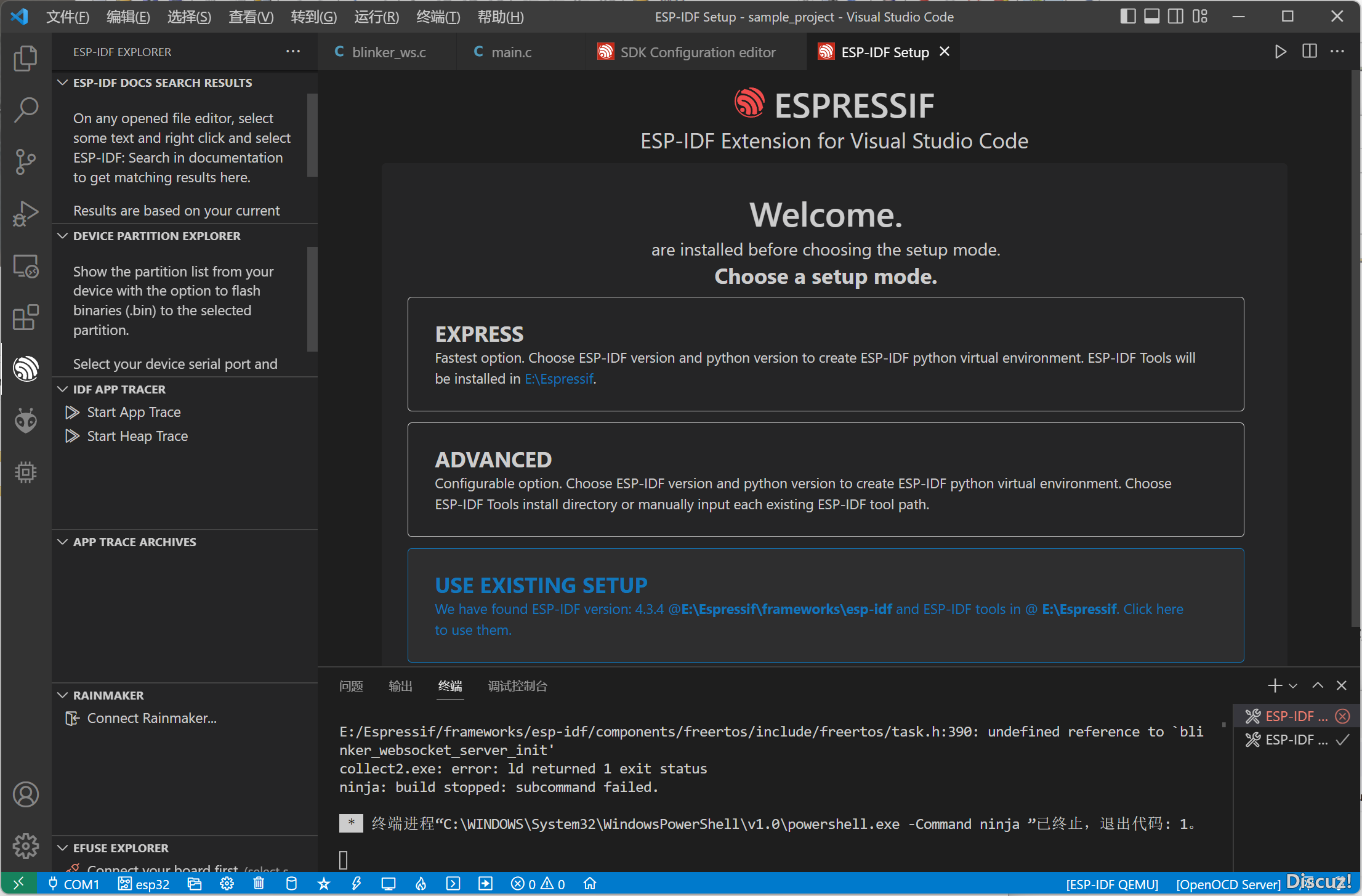1362x896 pixels.
Task: Choose the EXPRESS setup mode
Action: 825,354
